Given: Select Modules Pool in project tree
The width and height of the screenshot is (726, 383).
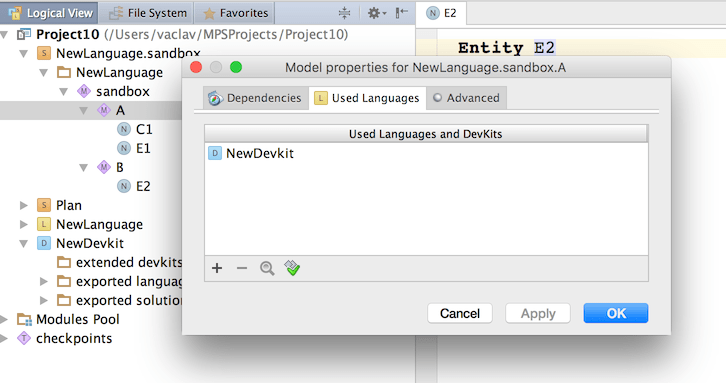Looking at the screenshot, I should pyautogui.click(x=78, y=319).
